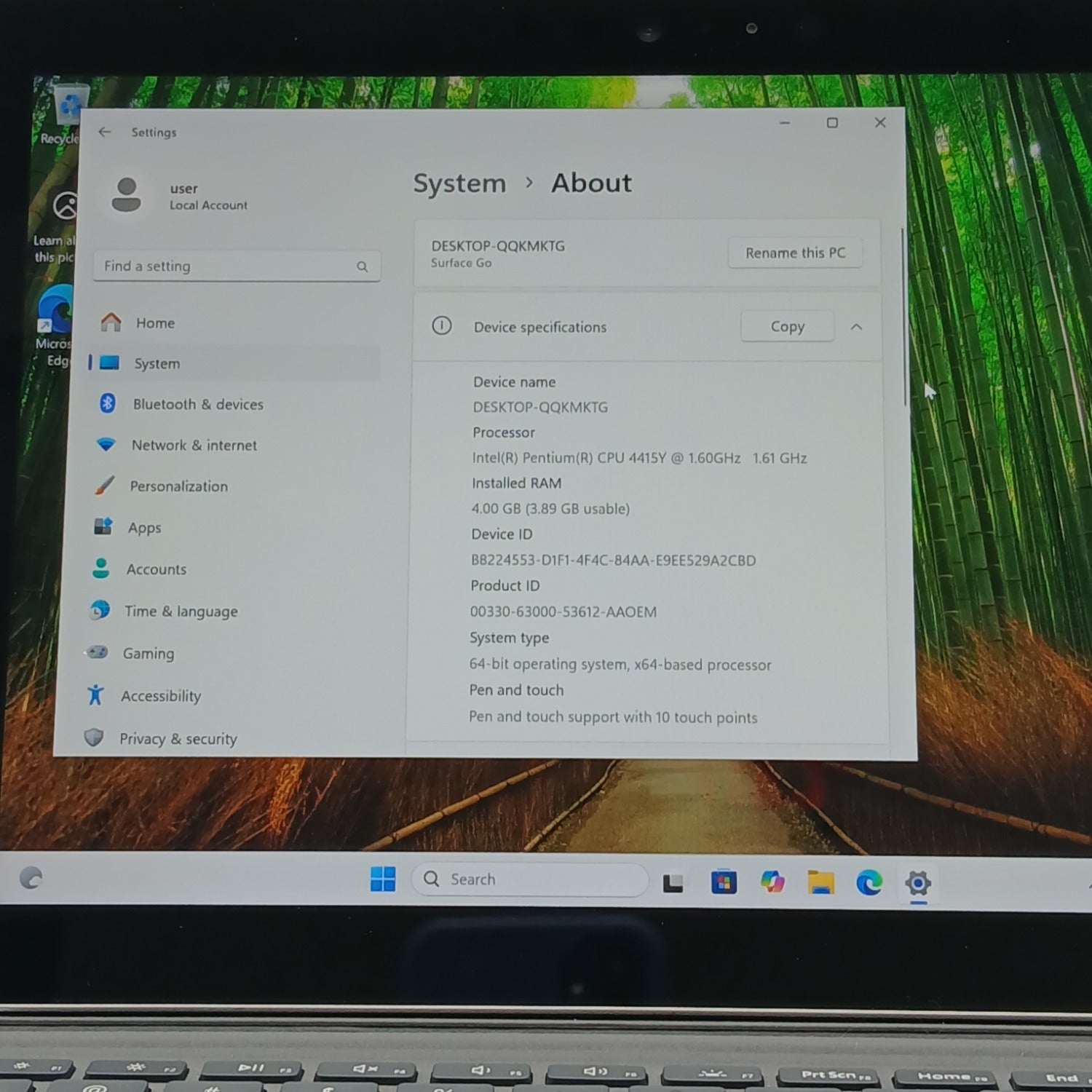This screenshot has height=1092, width=1092.
Task: Open Privacy & security settings
Action: (x=178, y=739)
